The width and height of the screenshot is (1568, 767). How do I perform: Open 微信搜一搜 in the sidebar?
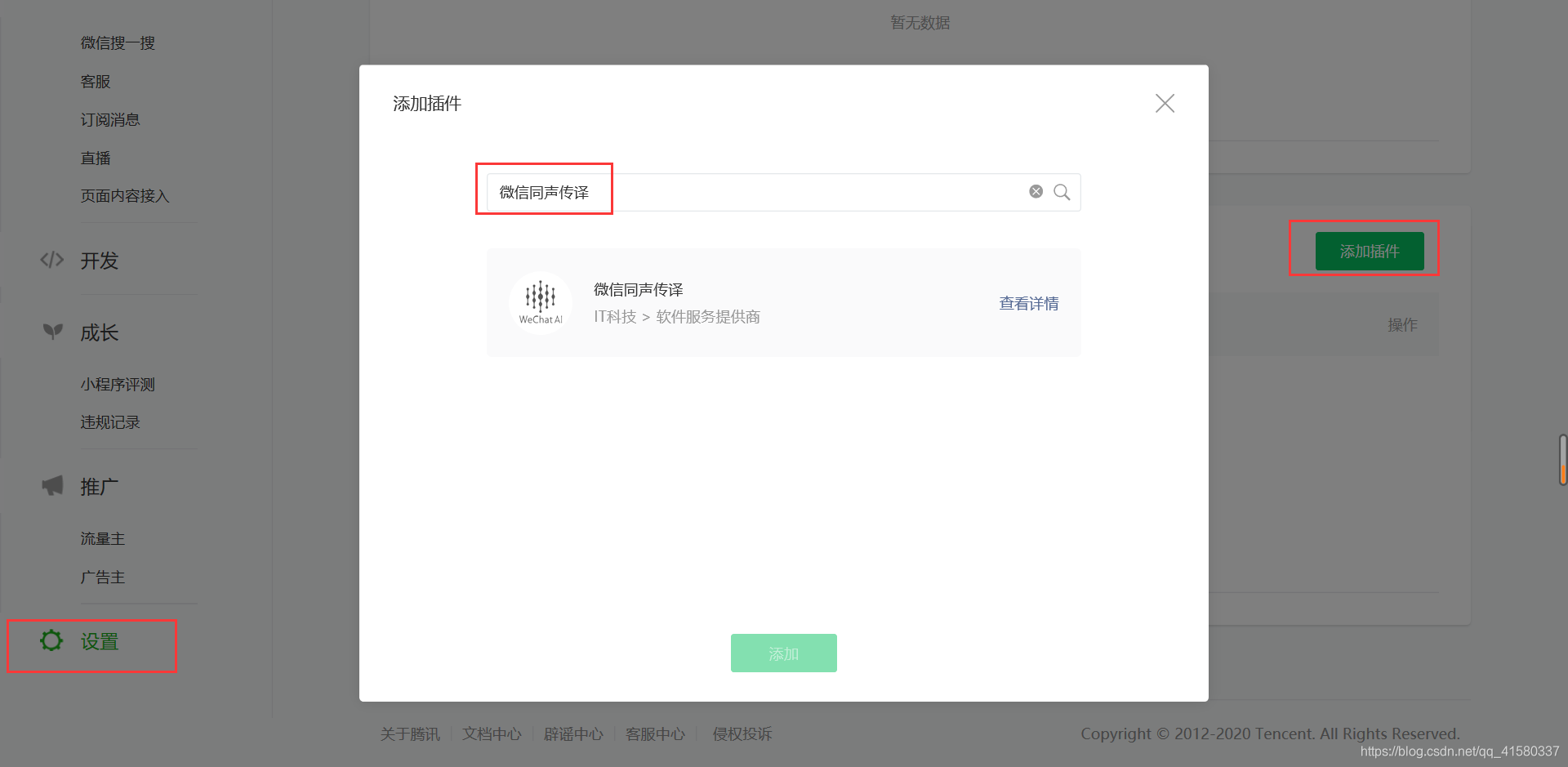coord(118,43)
